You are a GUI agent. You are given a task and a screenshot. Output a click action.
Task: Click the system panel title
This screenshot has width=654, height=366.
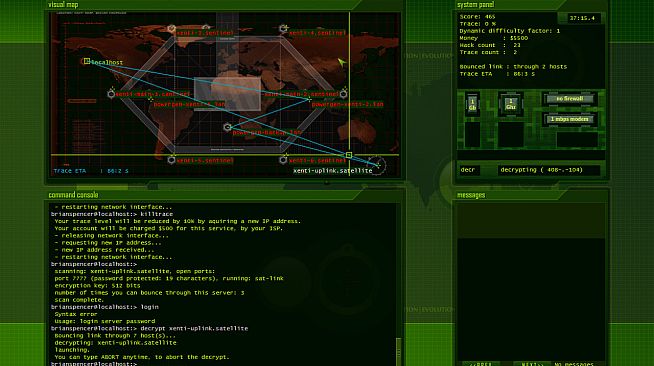click(475, 5)
